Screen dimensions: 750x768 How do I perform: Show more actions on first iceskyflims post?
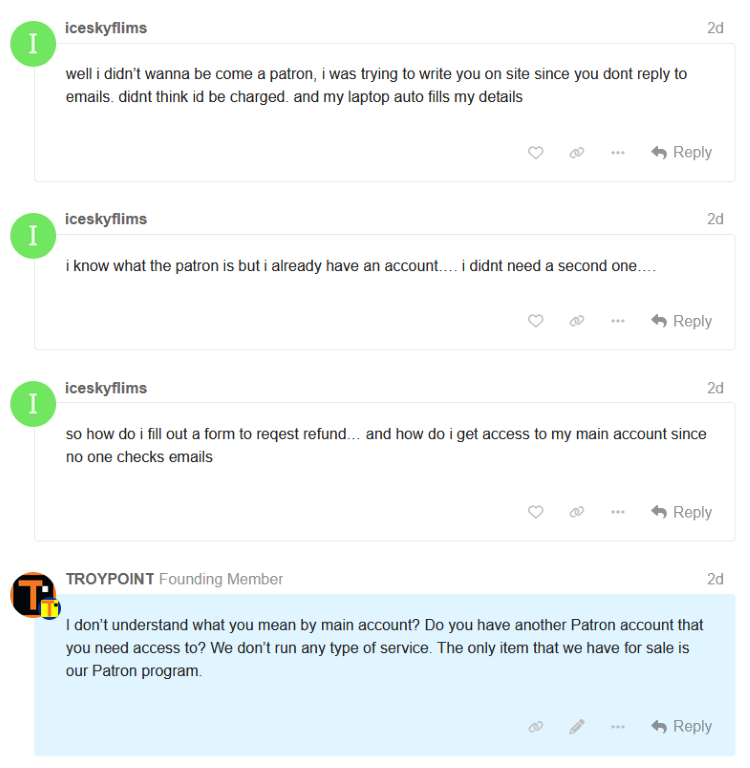click(618, 153)
